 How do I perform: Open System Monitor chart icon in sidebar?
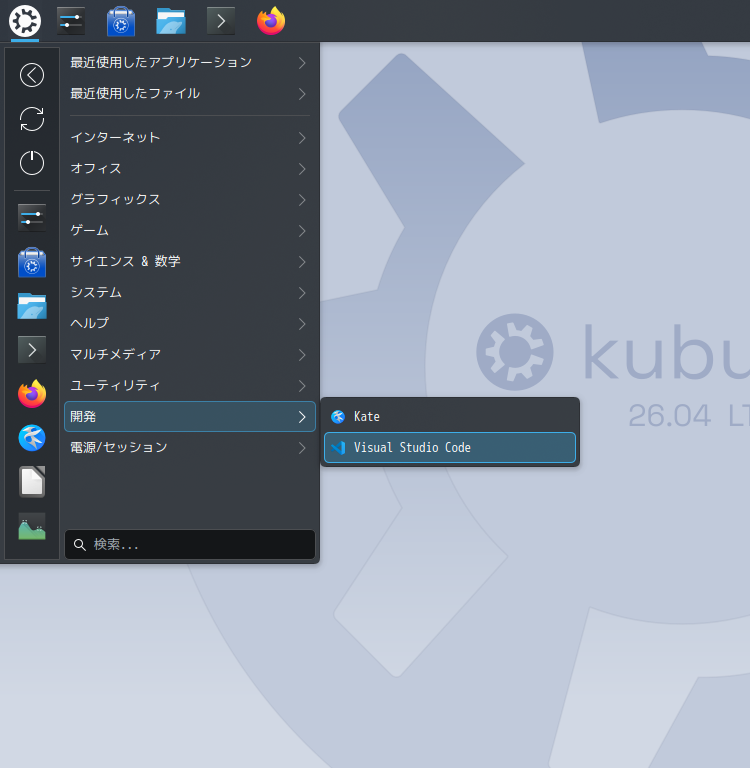[x=32, y=526]
